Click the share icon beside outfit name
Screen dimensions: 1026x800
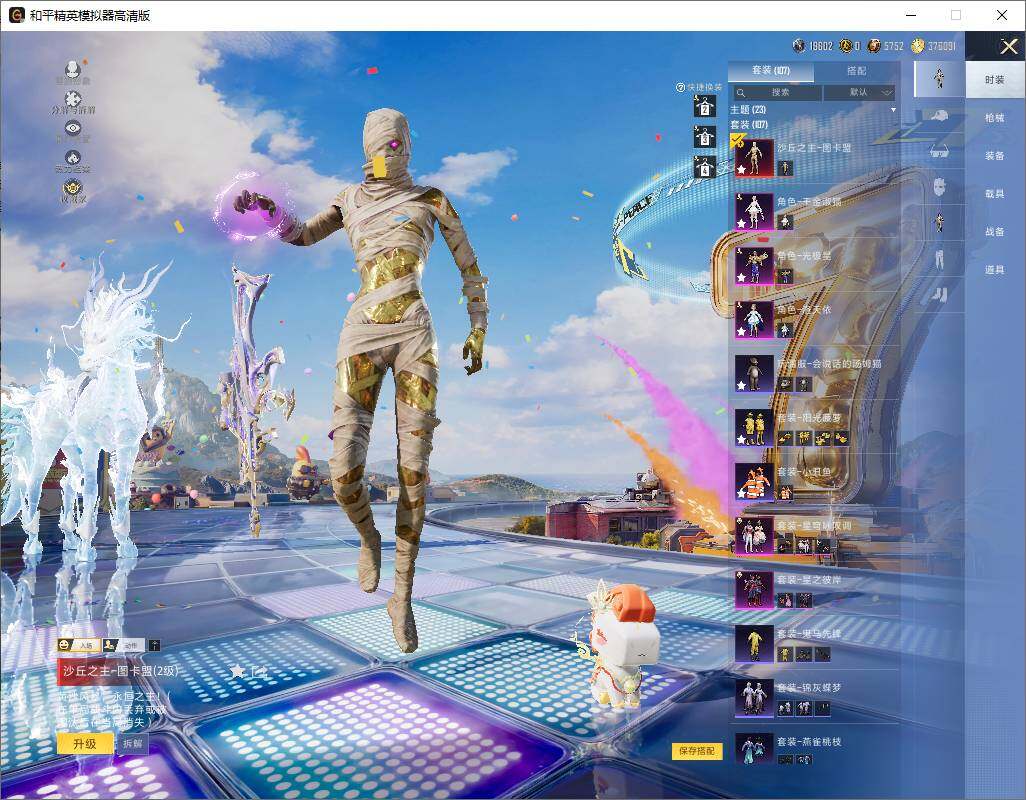pyautogui.click(x=260, y=672)
